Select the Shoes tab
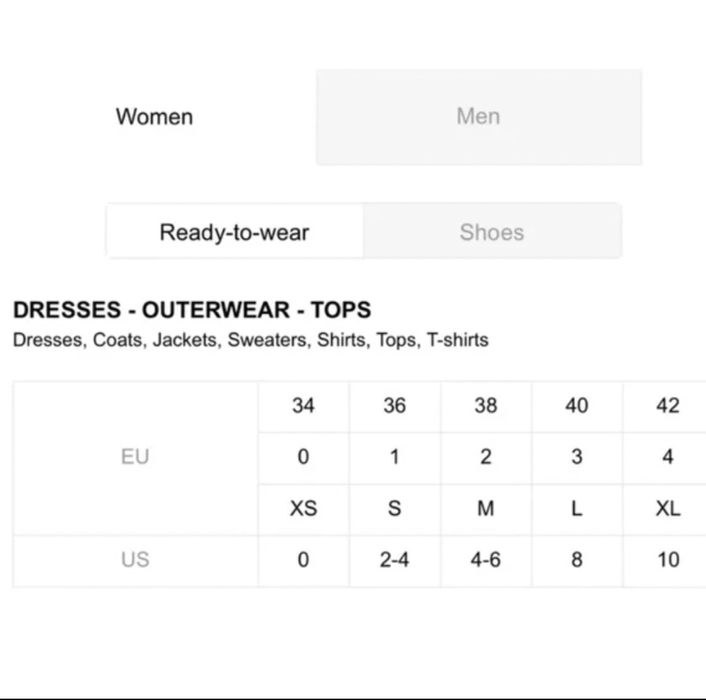Viewport: 706px width, 700px height. click(491, 232)
